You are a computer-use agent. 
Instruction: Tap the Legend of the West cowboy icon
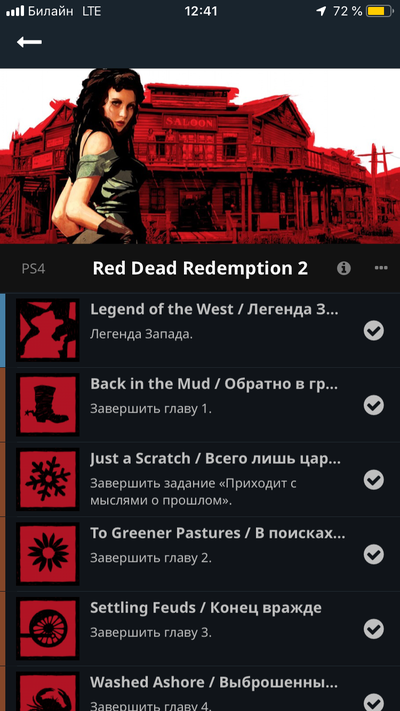[x=48, y=330]
